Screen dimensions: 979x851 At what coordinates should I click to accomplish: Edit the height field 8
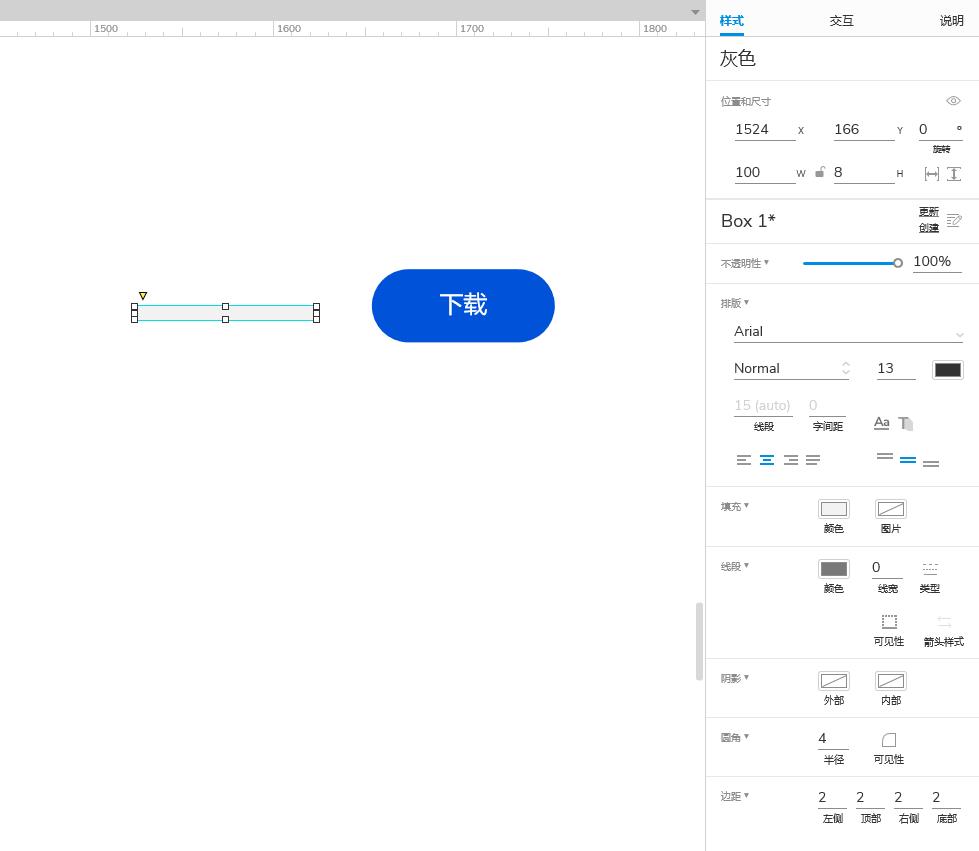[863, 173]
